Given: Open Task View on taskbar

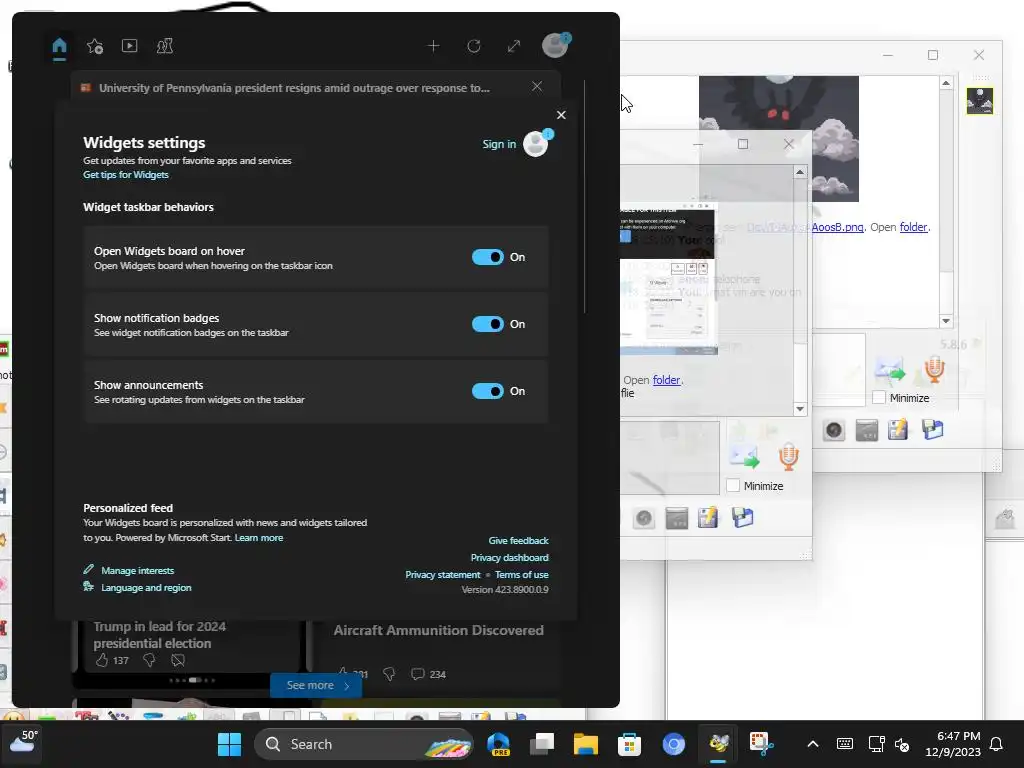Looking at the screenshot, I should (542, 744).
